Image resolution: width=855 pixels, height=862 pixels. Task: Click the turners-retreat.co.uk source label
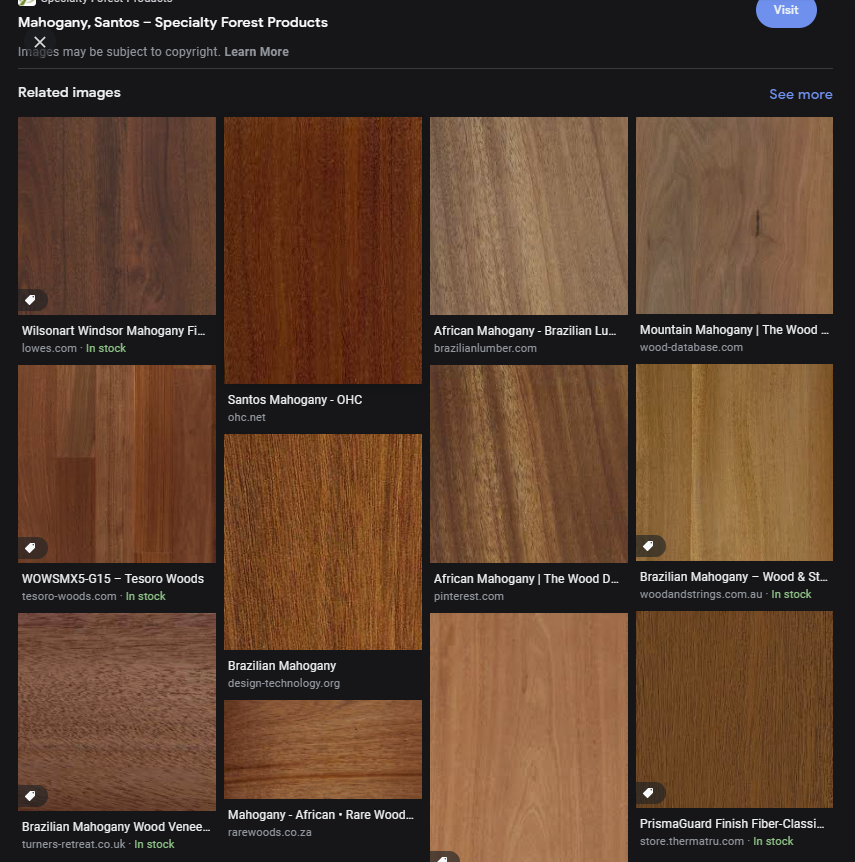(73, 844)
